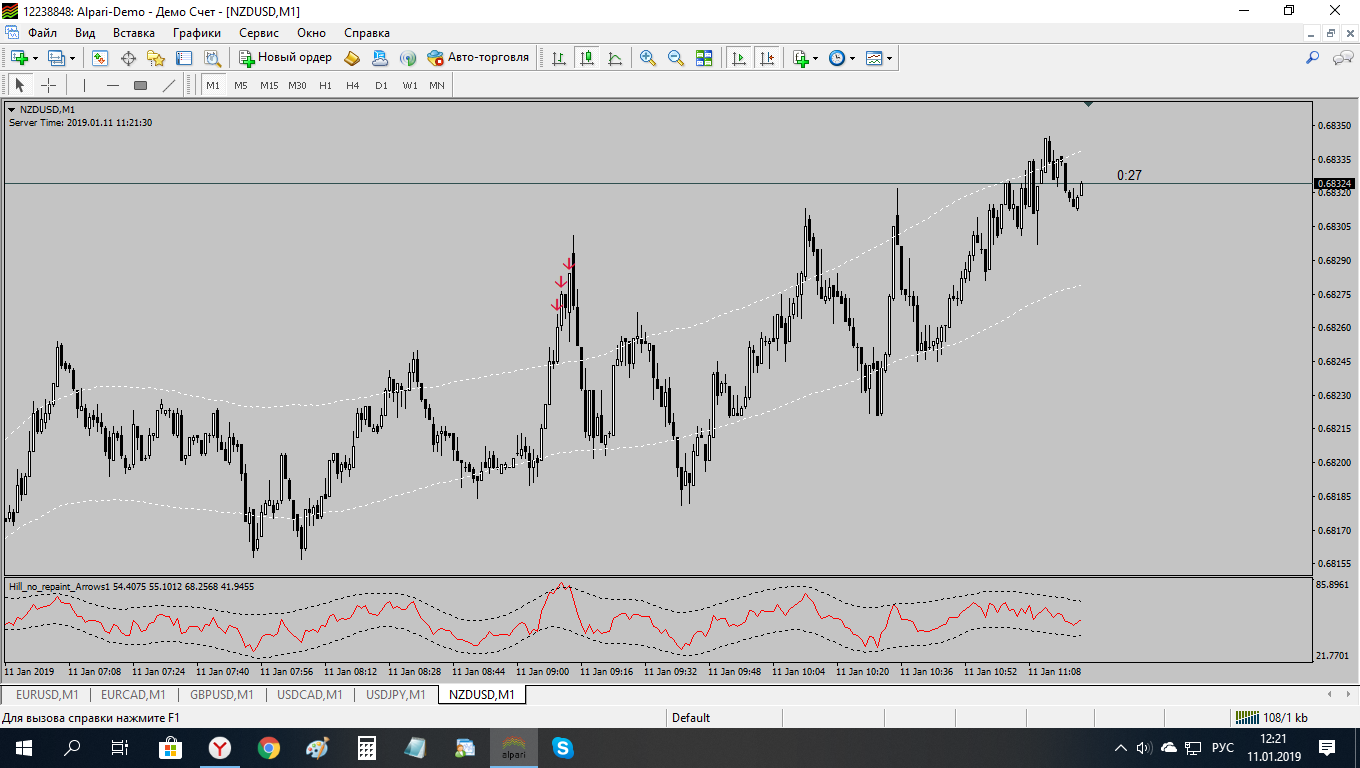Image resolution: width=1360 pixels, height=768 pixels.
Task: Tile chart windows icon
Action: [x=704, y=58]
